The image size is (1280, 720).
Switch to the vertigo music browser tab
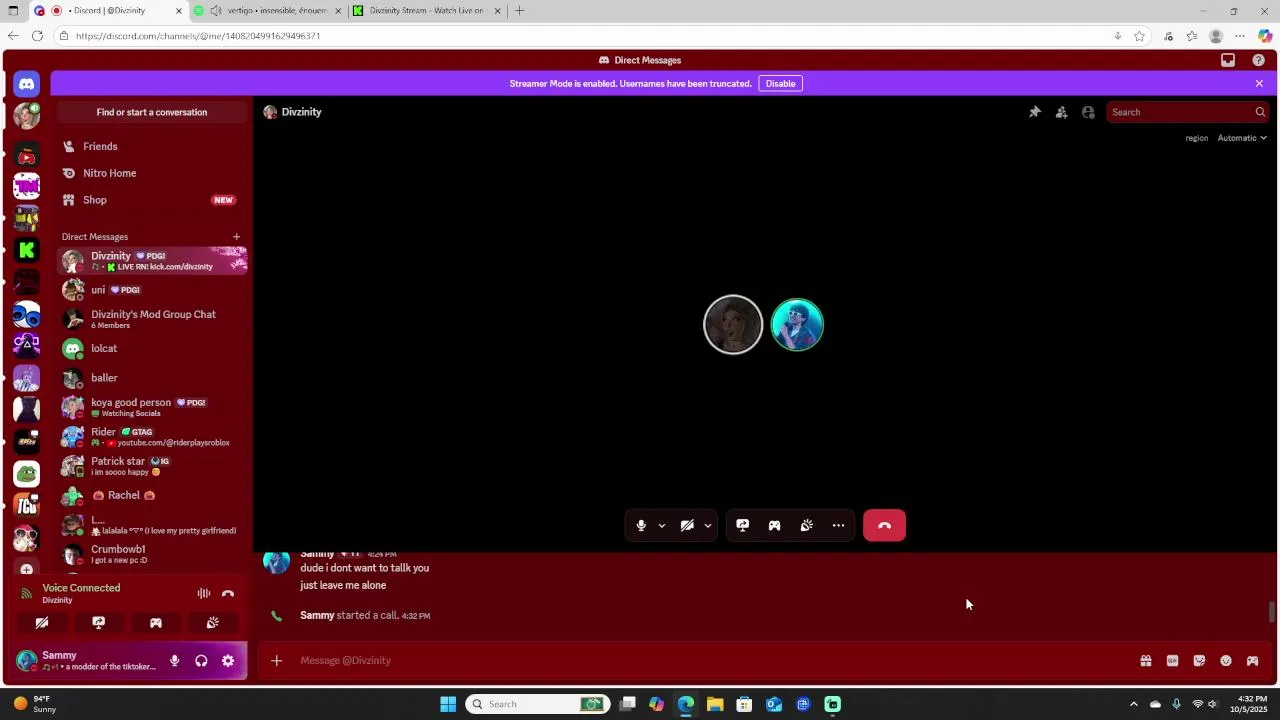pos(269,11)
